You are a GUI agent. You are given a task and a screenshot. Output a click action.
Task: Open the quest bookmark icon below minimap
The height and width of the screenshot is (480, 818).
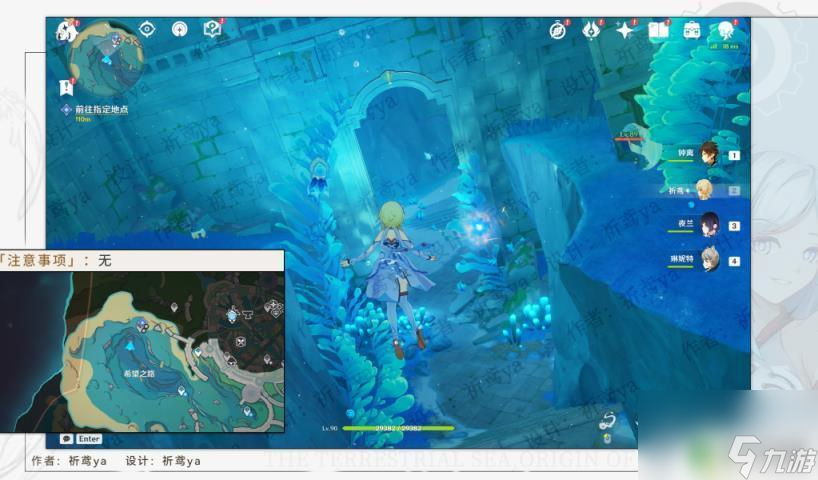(67, 88)
